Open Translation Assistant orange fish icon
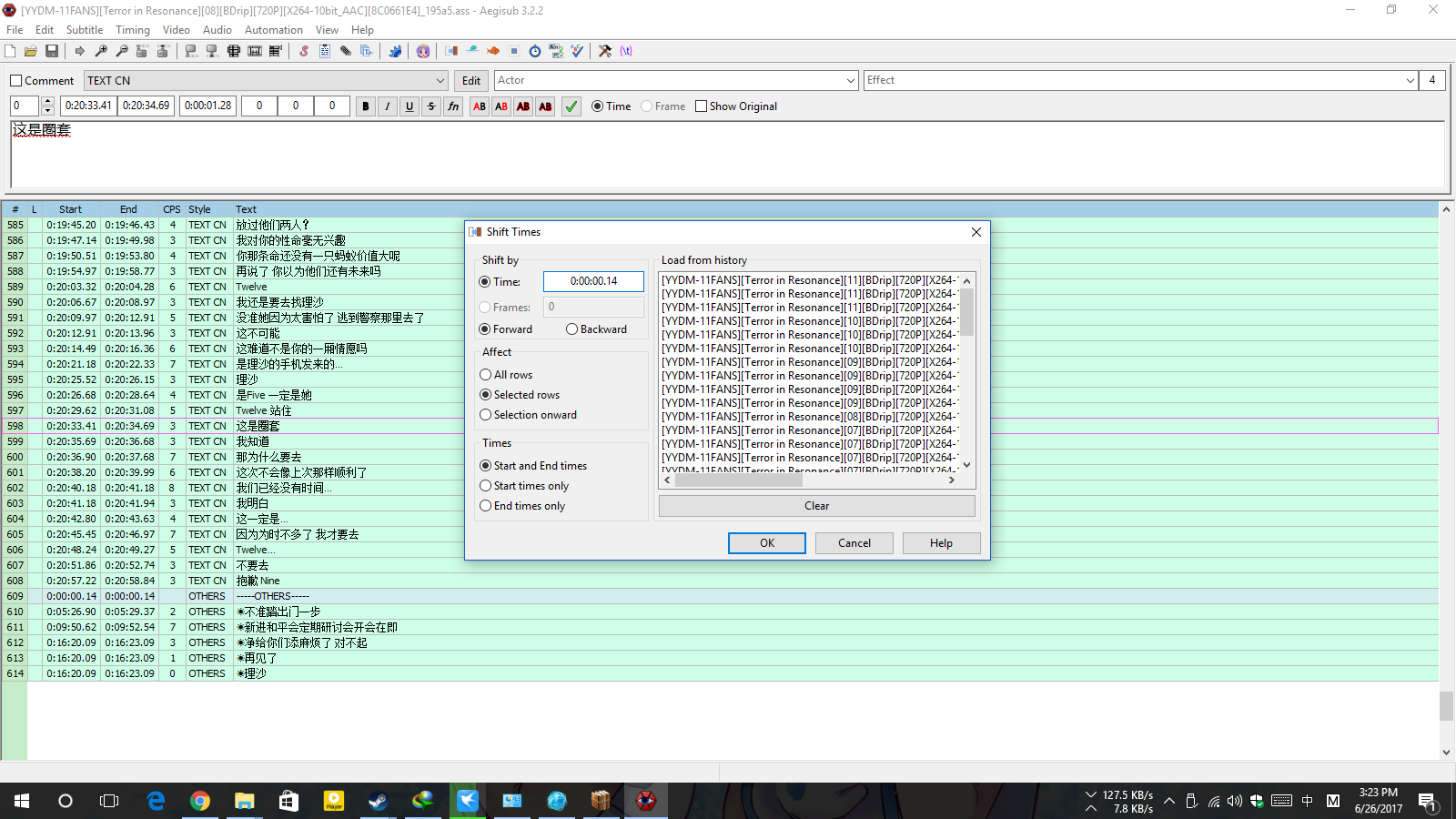The height and width of the screenshot is (819, 1456). [x=493, y=51]
